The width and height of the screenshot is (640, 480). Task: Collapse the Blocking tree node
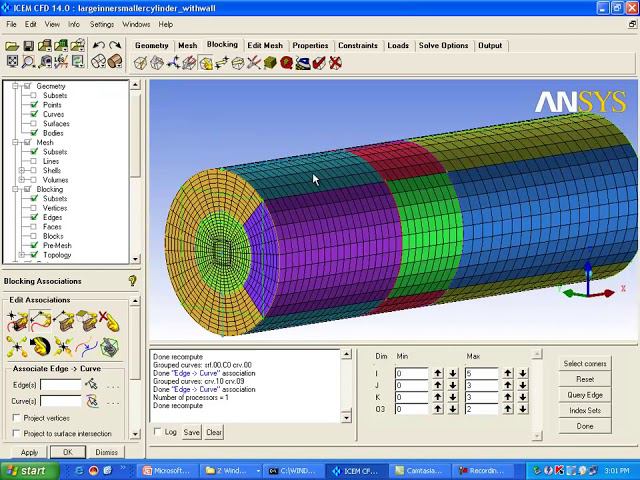pos(16,189)
